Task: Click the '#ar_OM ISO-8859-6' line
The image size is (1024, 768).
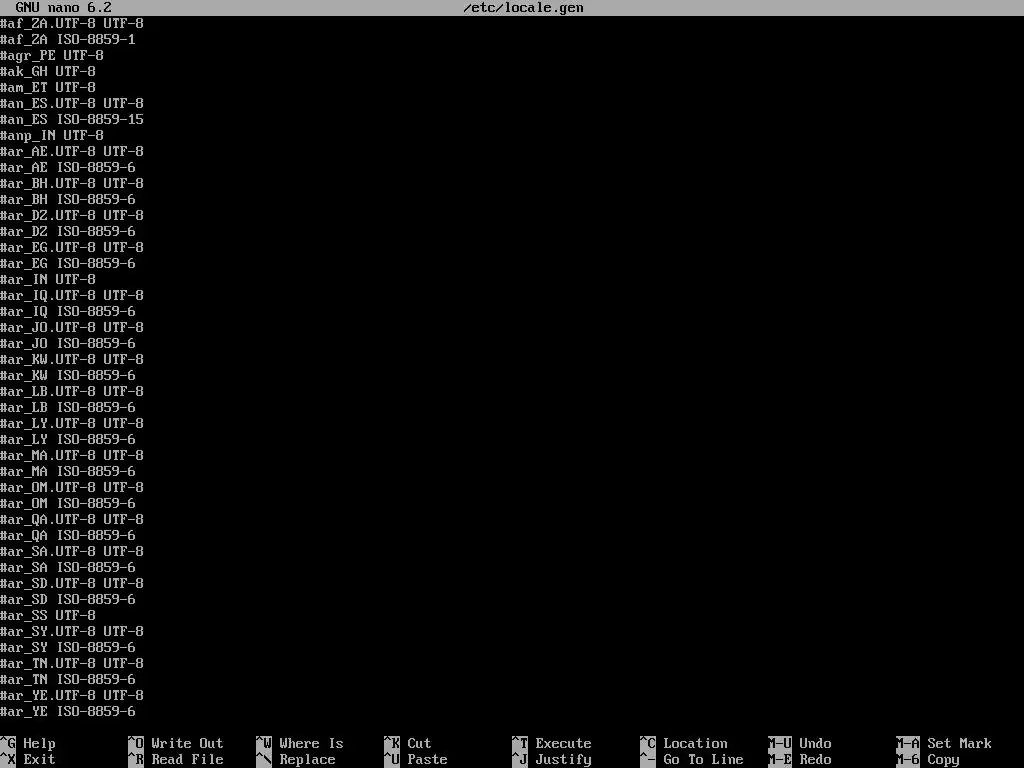Action: tap(68, 504)
